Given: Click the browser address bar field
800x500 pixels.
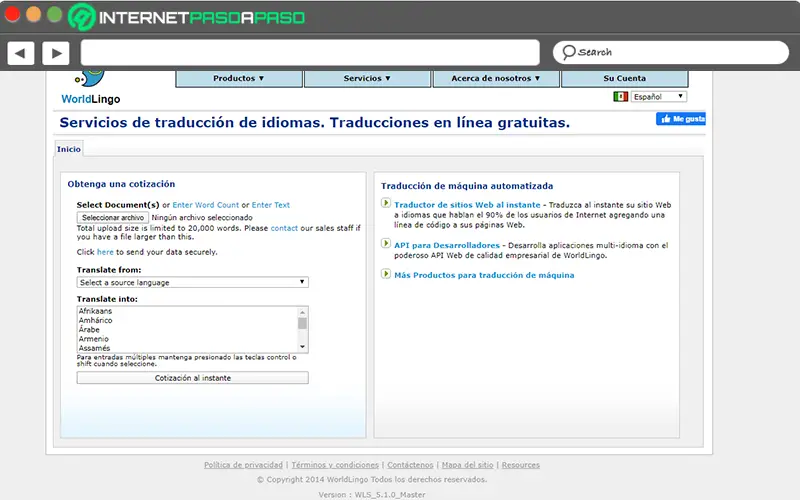Looking at the screenshot, I should pos(310,53).
